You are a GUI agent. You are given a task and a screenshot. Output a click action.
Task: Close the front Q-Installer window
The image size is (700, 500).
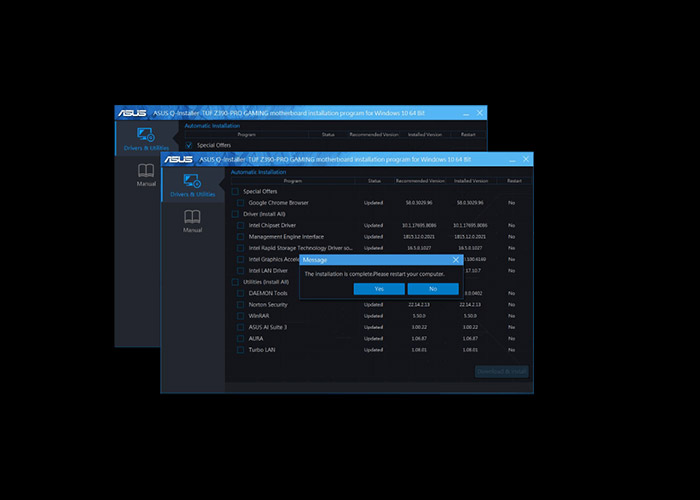tap(526, 159)
